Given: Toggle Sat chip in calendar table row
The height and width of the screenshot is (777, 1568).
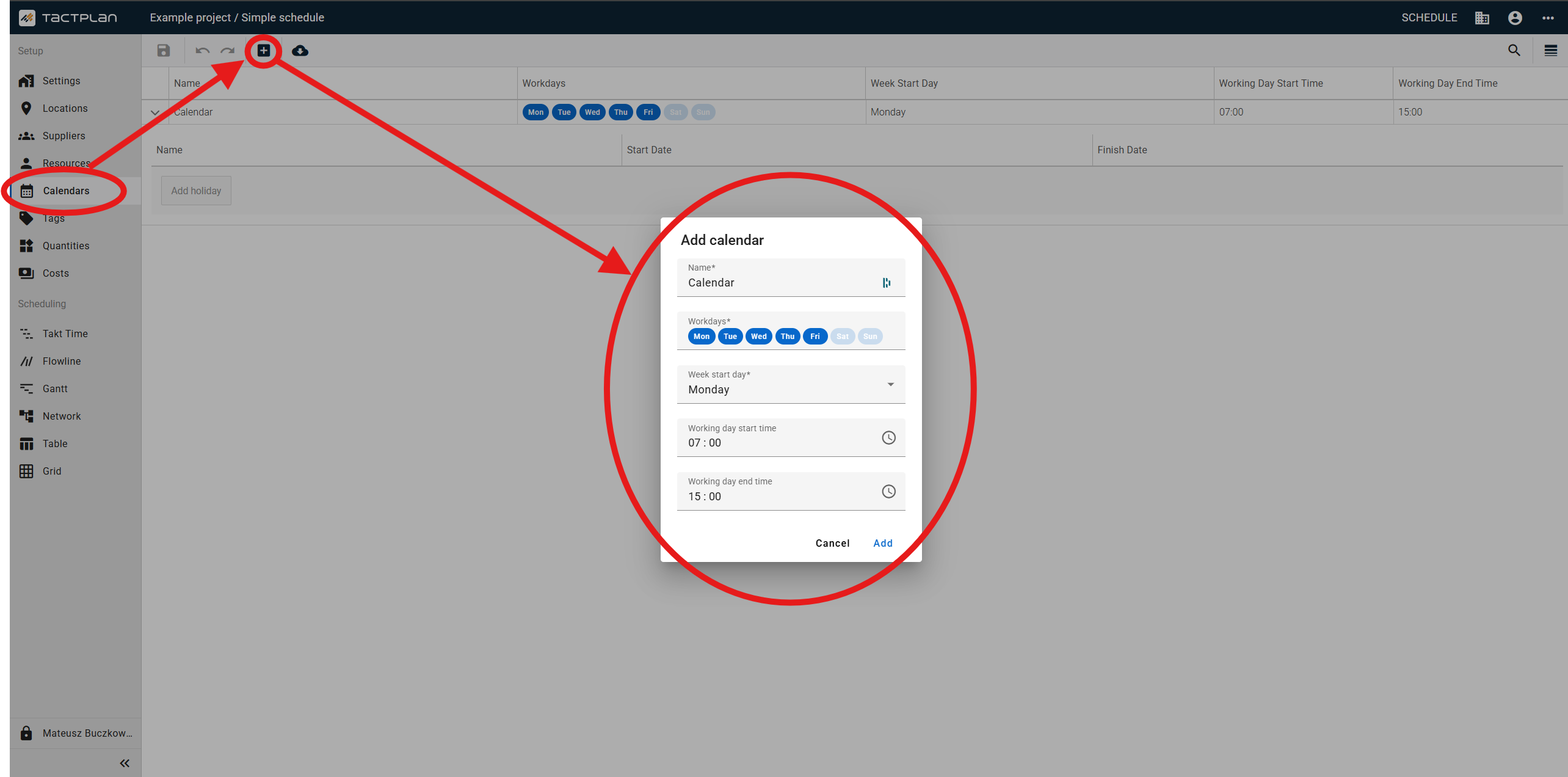Looking at the screenshot, I should pos(675,112).
